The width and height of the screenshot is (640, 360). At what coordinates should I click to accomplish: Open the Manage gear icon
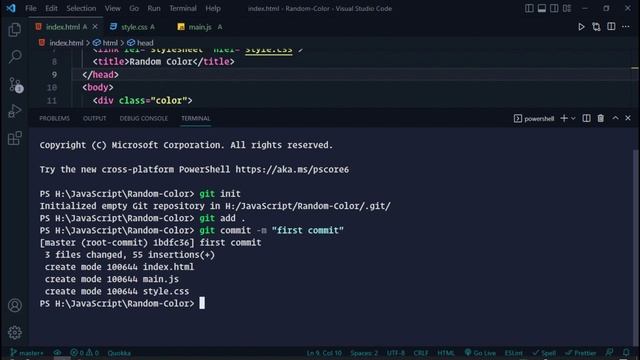(x=15, y=333)
